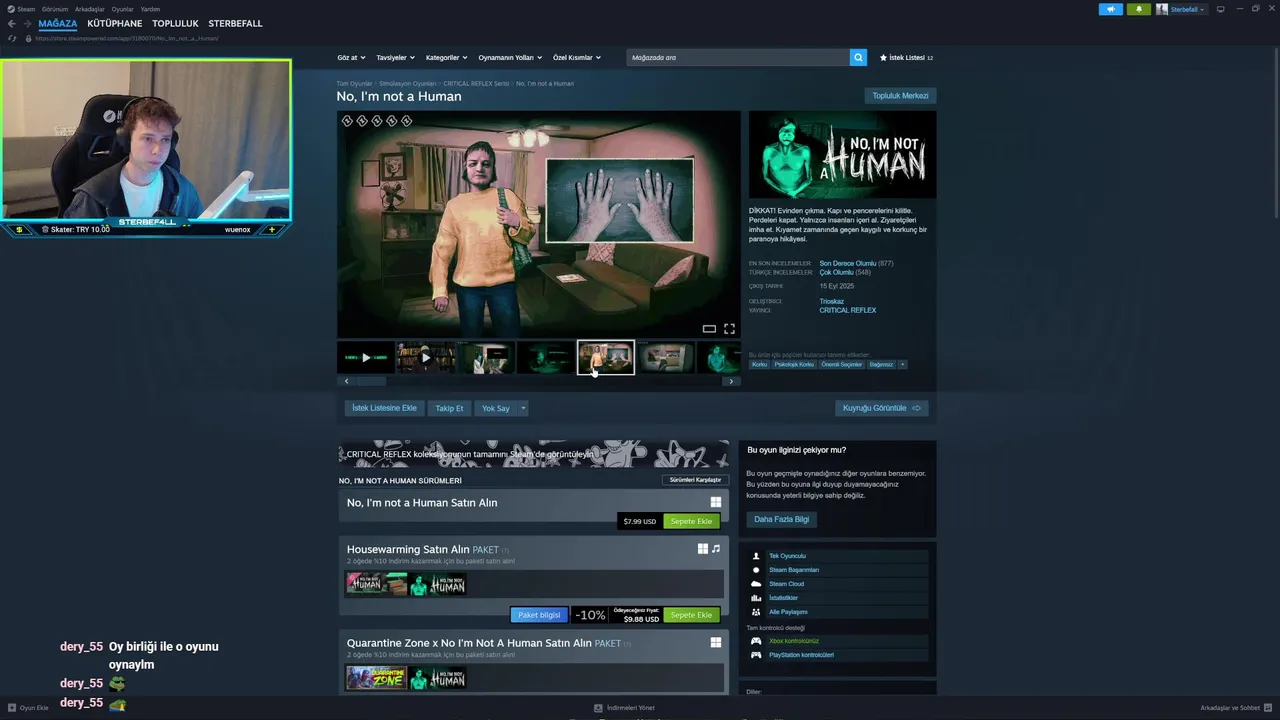Screen dimensions: 1280x720
Task: Open the Yardım menu
Action: [150, 9]
